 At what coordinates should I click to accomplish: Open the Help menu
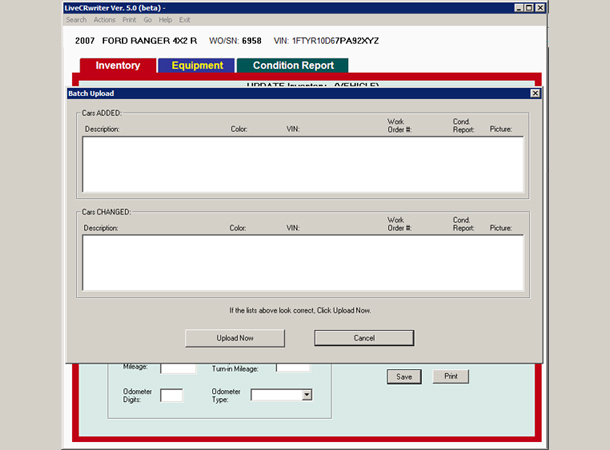click(x=165, y=20)
